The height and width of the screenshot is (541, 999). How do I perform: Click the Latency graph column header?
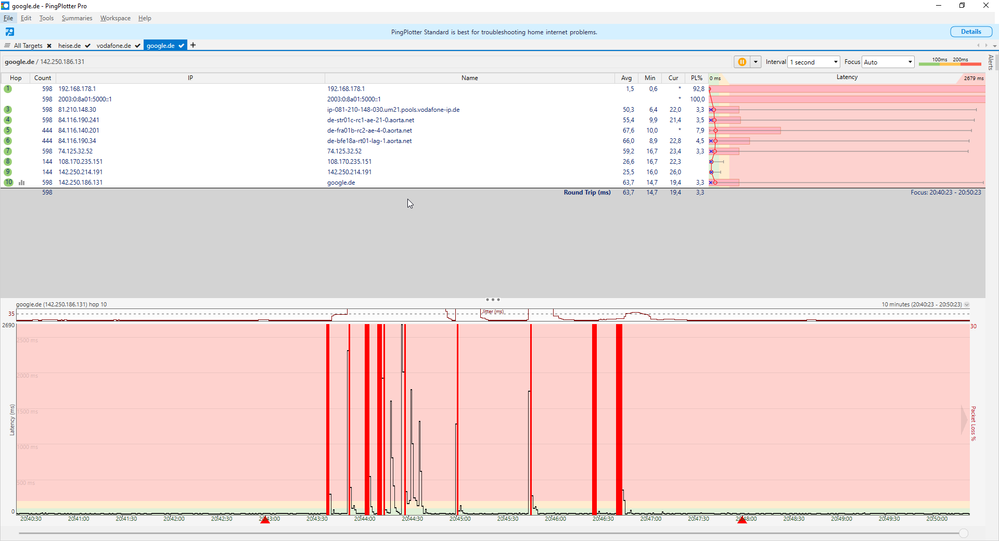point(847,77)
